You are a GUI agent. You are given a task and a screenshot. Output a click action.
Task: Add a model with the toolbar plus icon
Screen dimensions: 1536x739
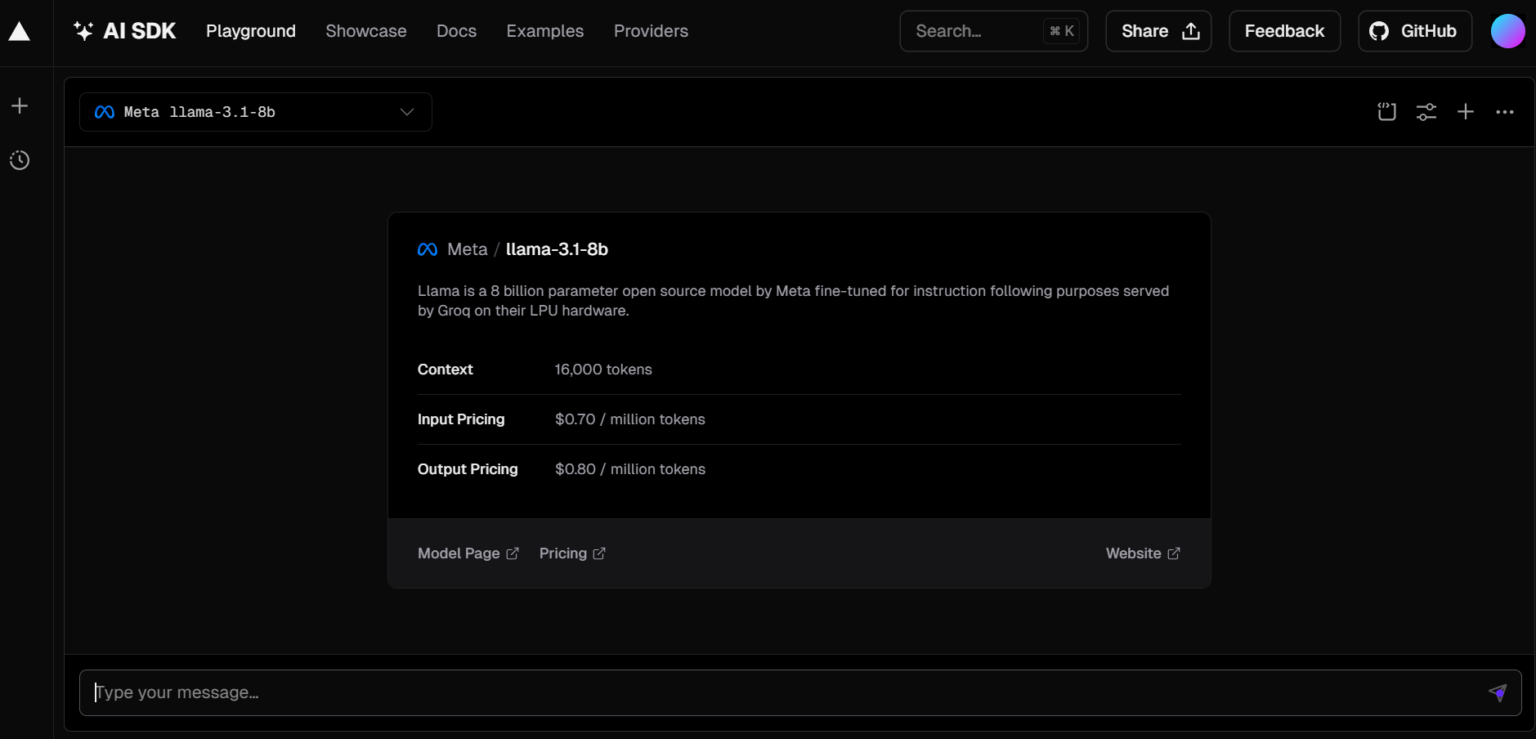1465,112
